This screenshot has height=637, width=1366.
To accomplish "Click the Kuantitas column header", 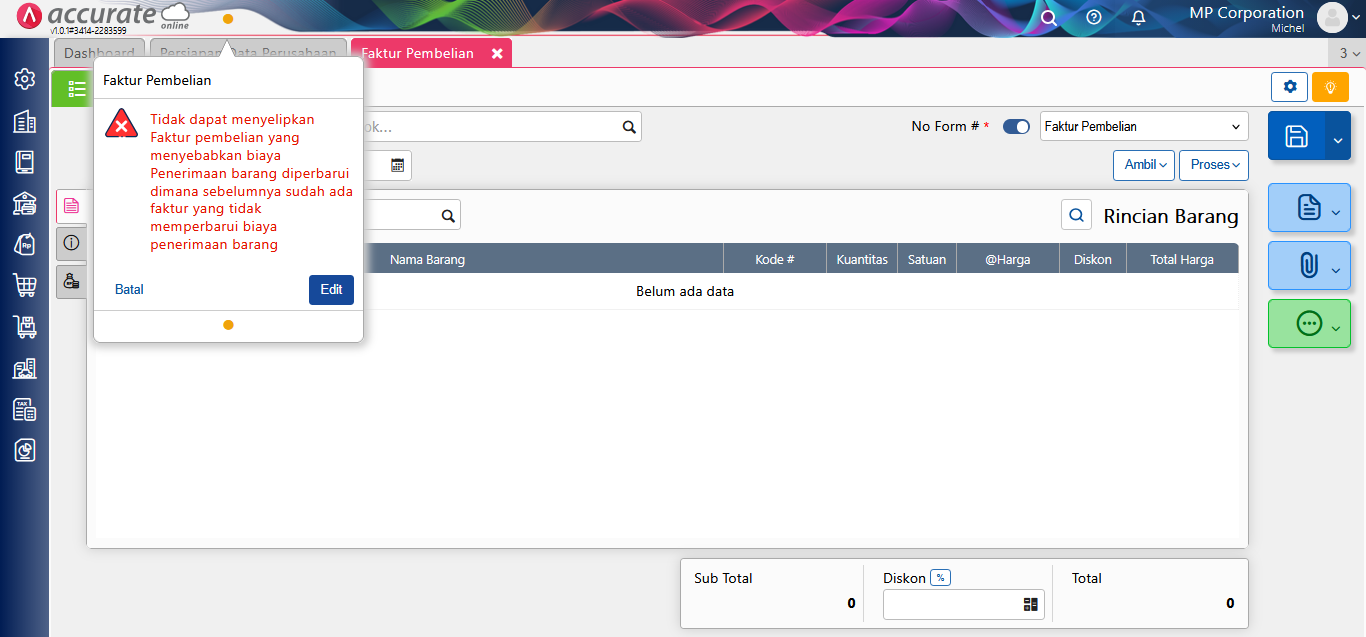I will click(862, 259).
